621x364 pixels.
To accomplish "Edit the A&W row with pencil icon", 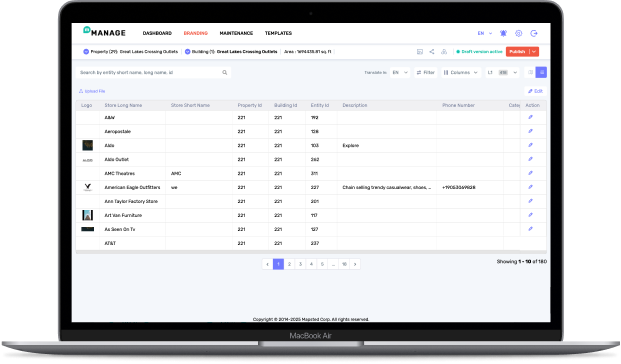I will coord(530,117).
